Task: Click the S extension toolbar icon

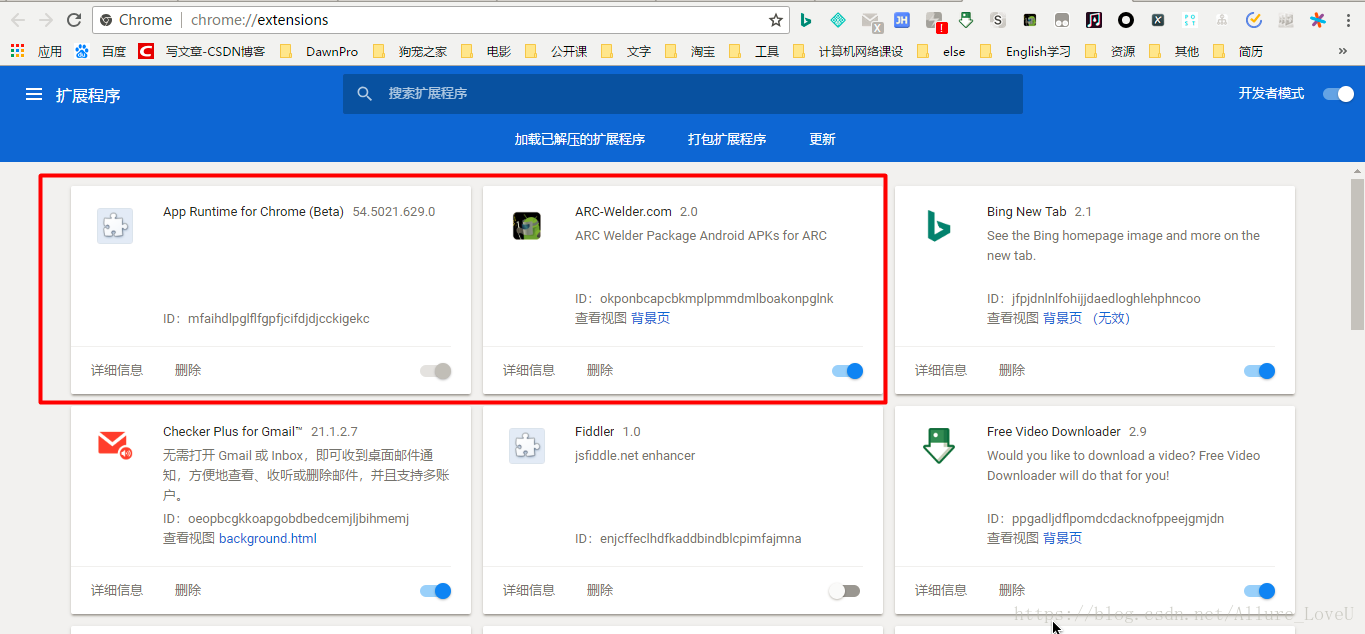Action: [998, 20]
